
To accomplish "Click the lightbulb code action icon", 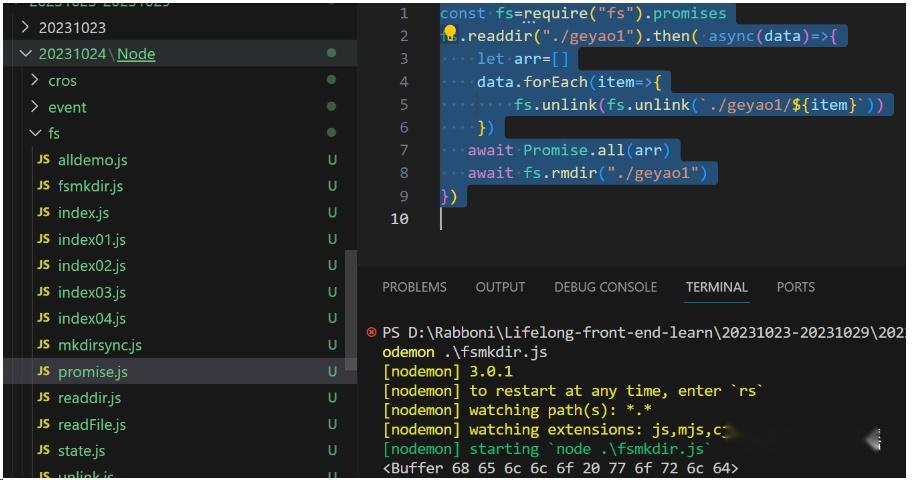I will tap(450, 34).
